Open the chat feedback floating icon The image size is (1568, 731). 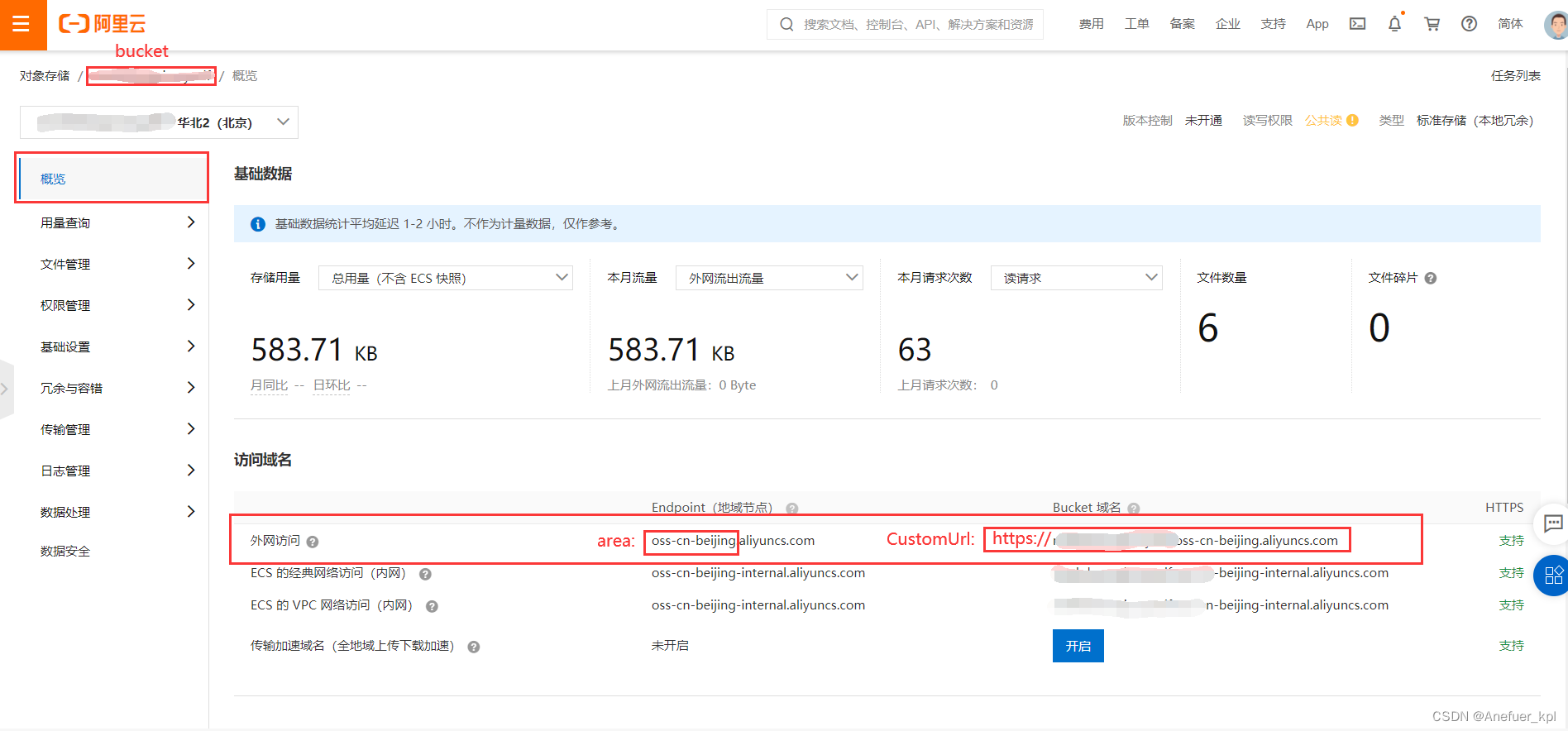point(1552,523)
